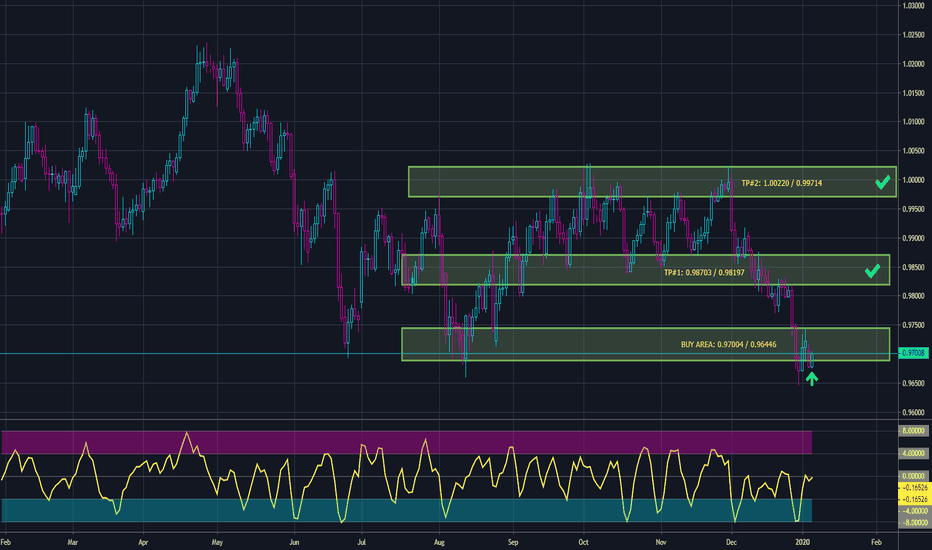Image resolution: width=932 pixels, height=550 pixels.
Task: Click the green up arrow below the buy area
Action: 812,379
